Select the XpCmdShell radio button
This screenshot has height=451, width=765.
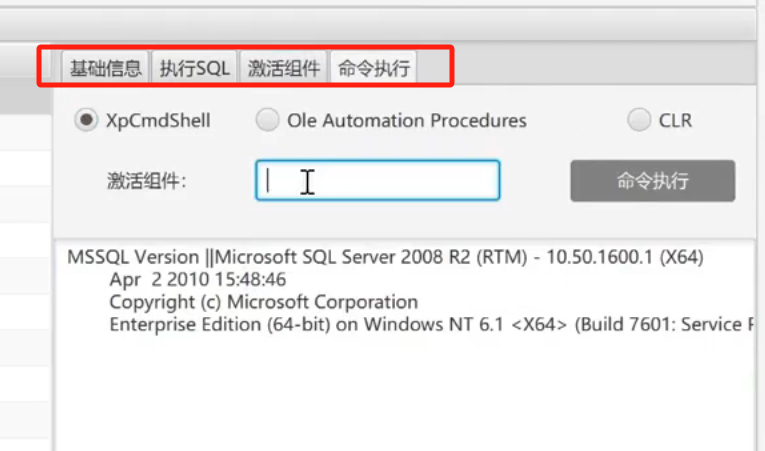[x=86, y=120]
